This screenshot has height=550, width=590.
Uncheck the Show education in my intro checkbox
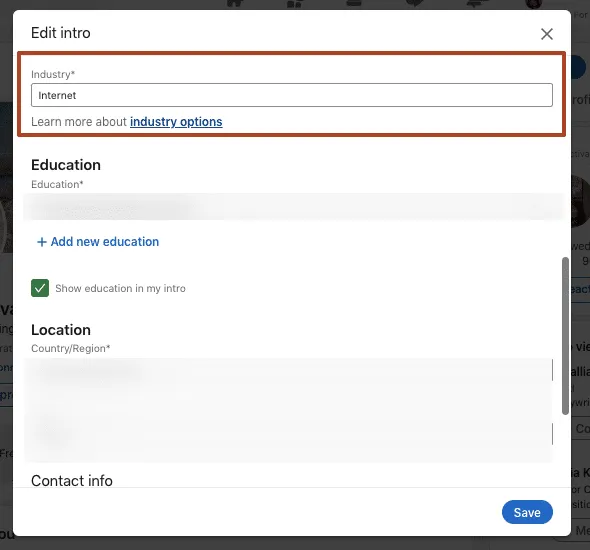click(40, 288)
